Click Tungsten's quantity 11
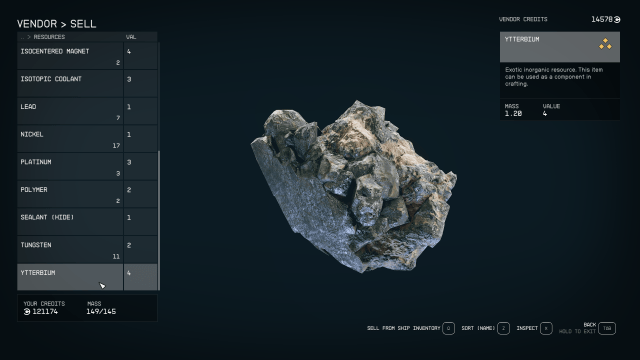 116,256
